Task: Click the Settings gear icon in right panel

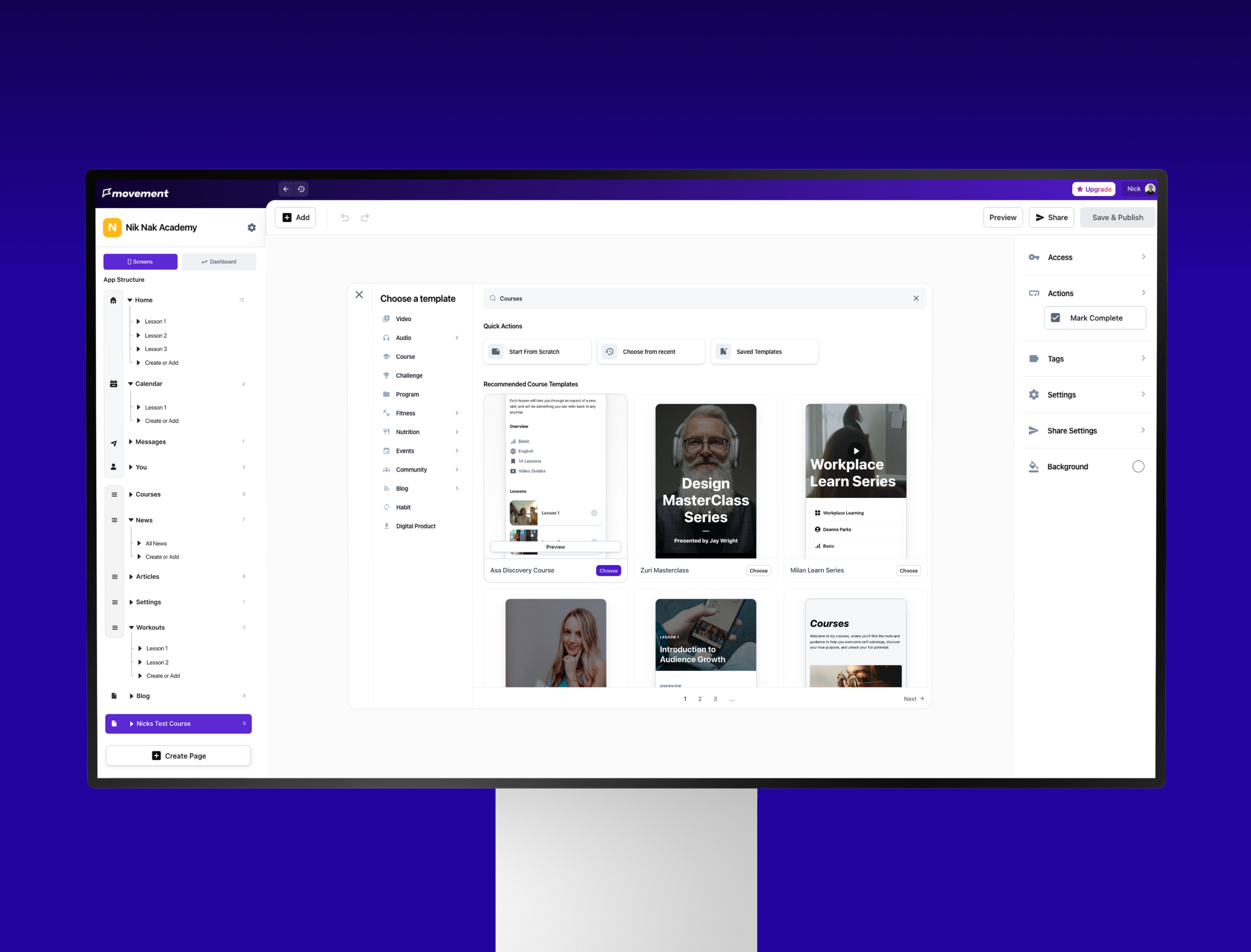Action: coord(1034,395)
